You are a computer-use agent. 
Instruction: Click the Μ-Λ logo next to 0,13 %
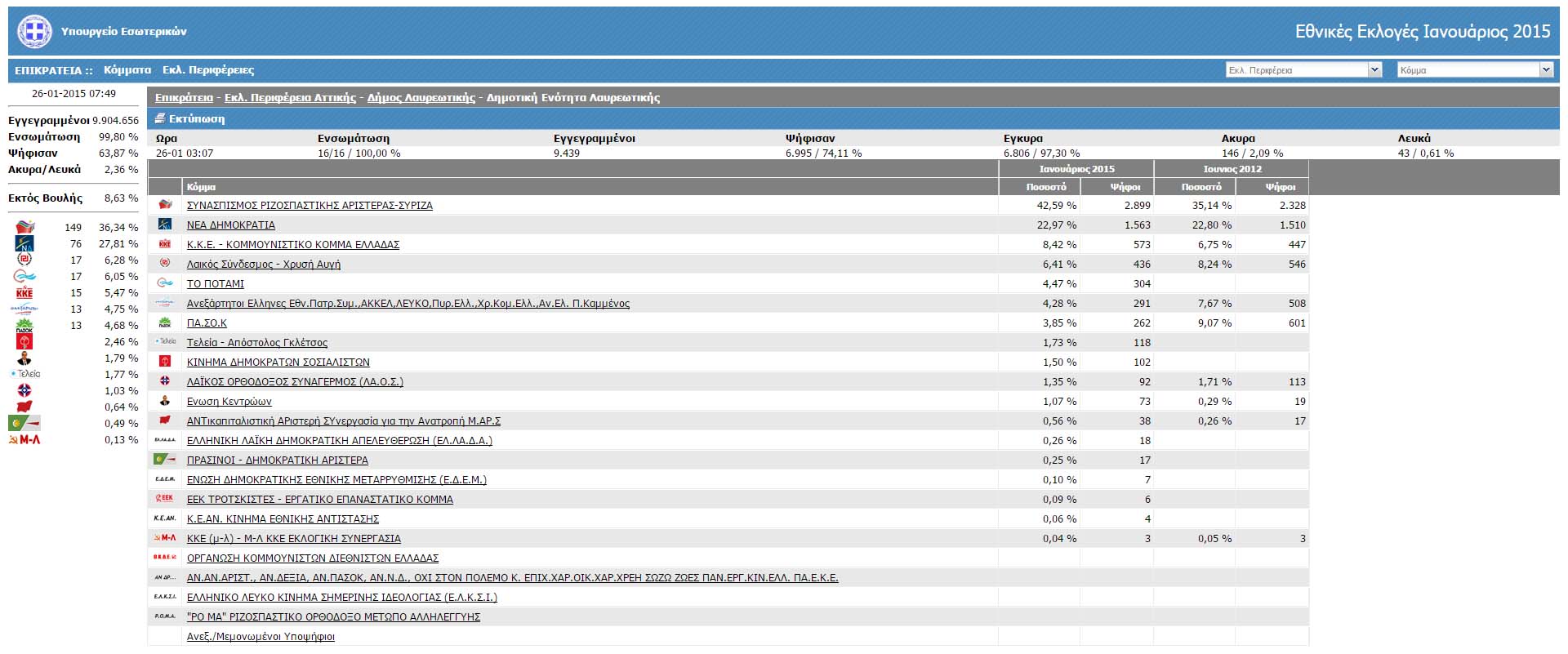coord(24,439)
